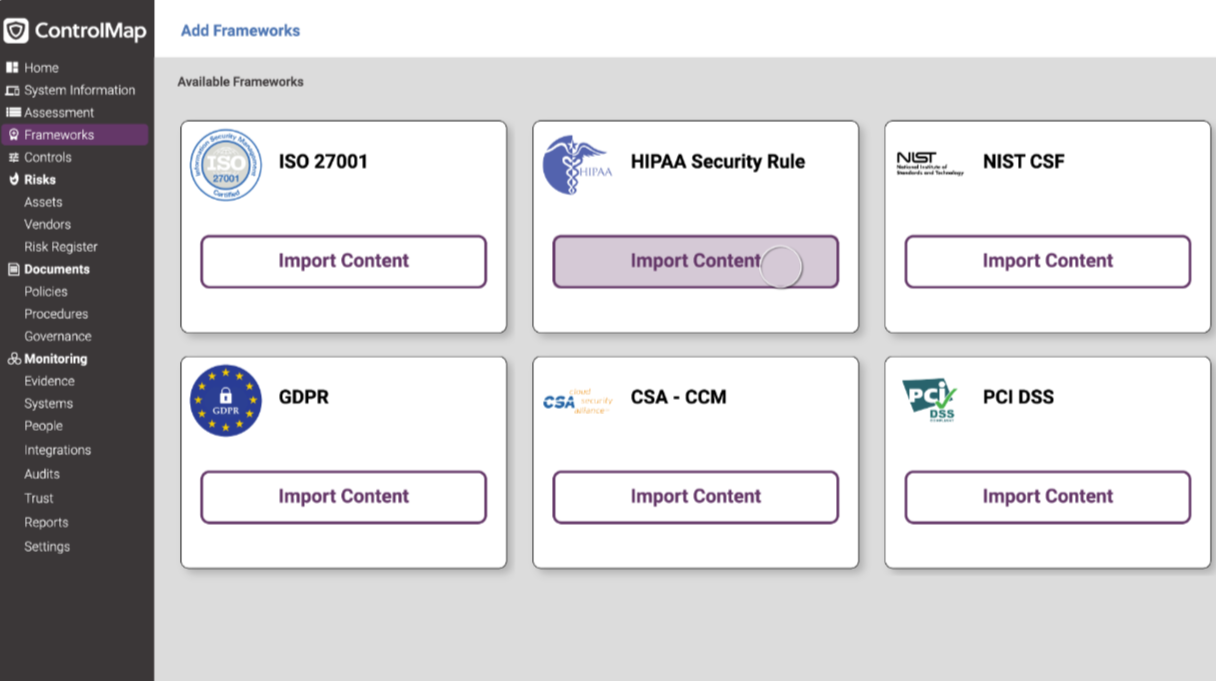Import Content for PCI DSS
This screenshot has height=681, width=1216.
point(1047,497)
